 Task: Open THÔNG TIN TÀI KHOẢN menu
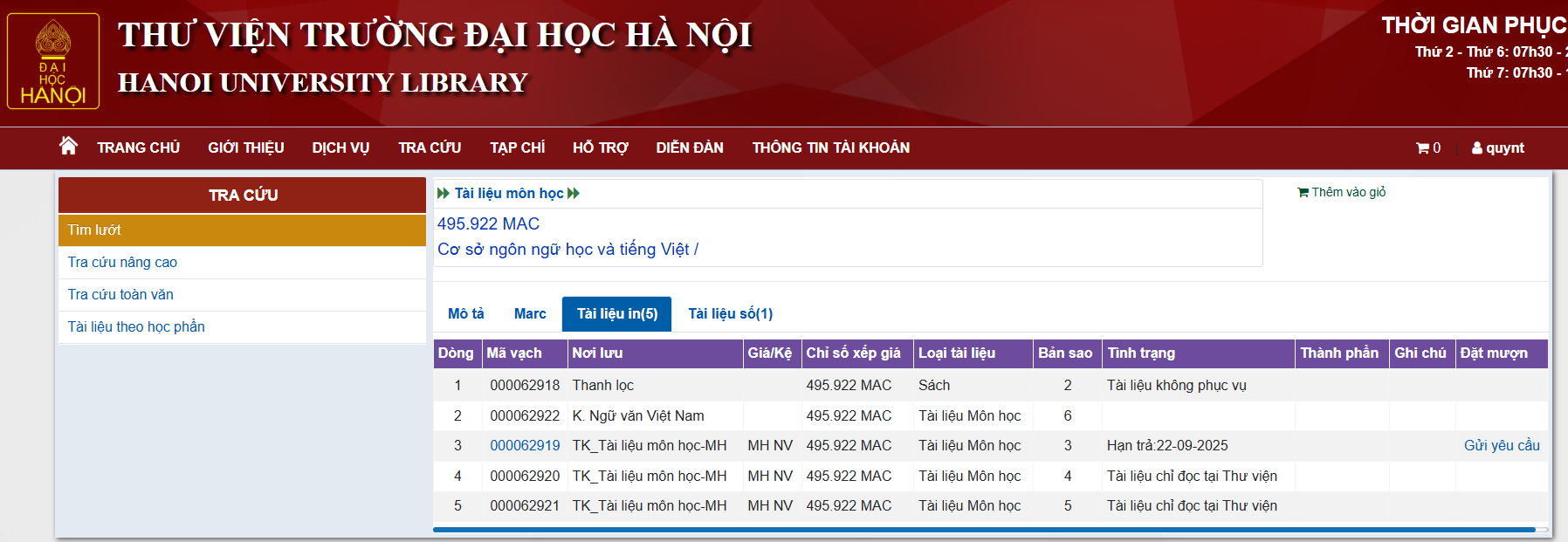[830, 148]
